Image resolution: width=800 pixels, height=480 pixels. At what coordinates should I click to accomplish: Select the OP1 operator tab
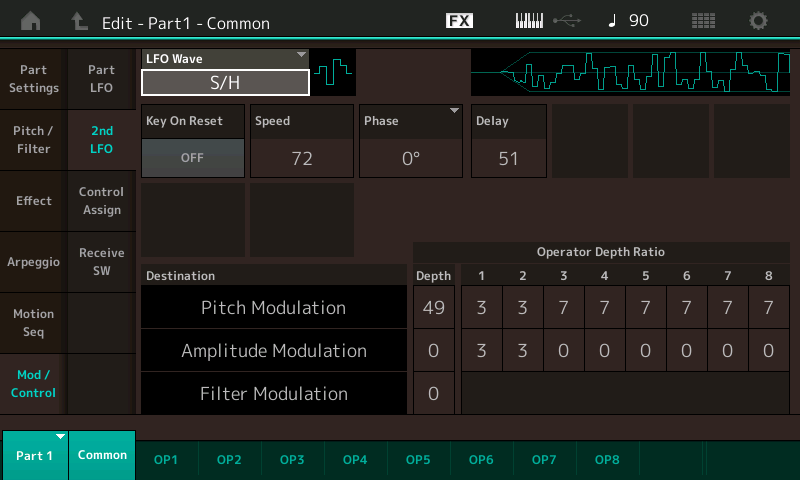[x=166, y=459]
